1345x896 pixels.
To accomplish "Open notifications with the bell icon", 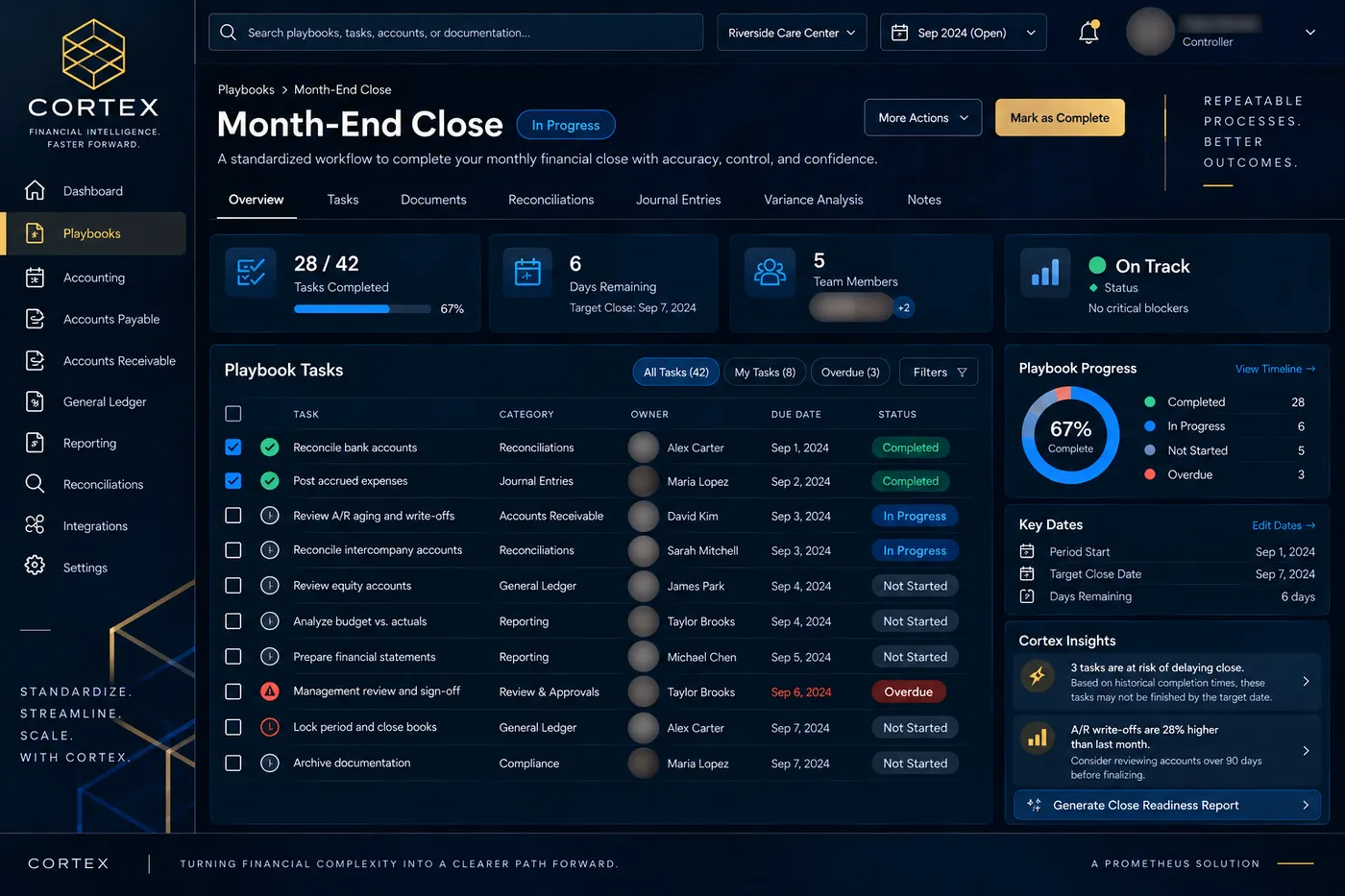I will 1088,33.
